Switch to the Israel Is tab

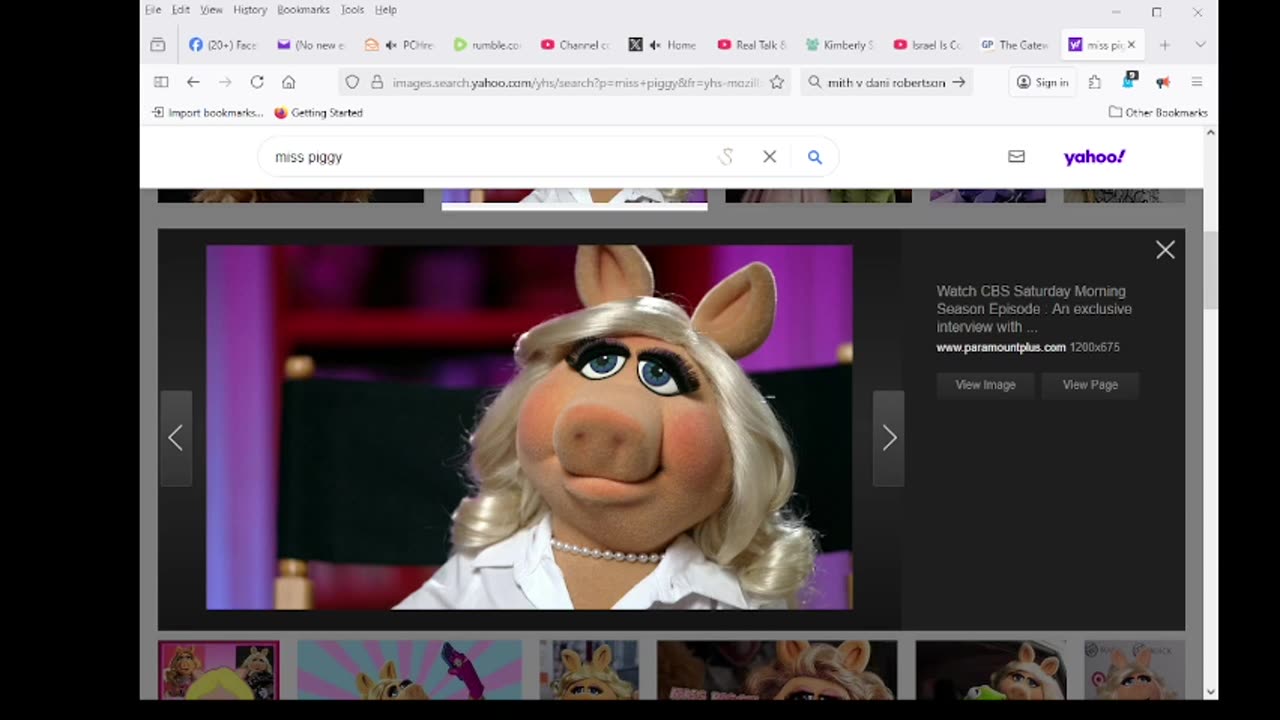[x=927, y=45]
